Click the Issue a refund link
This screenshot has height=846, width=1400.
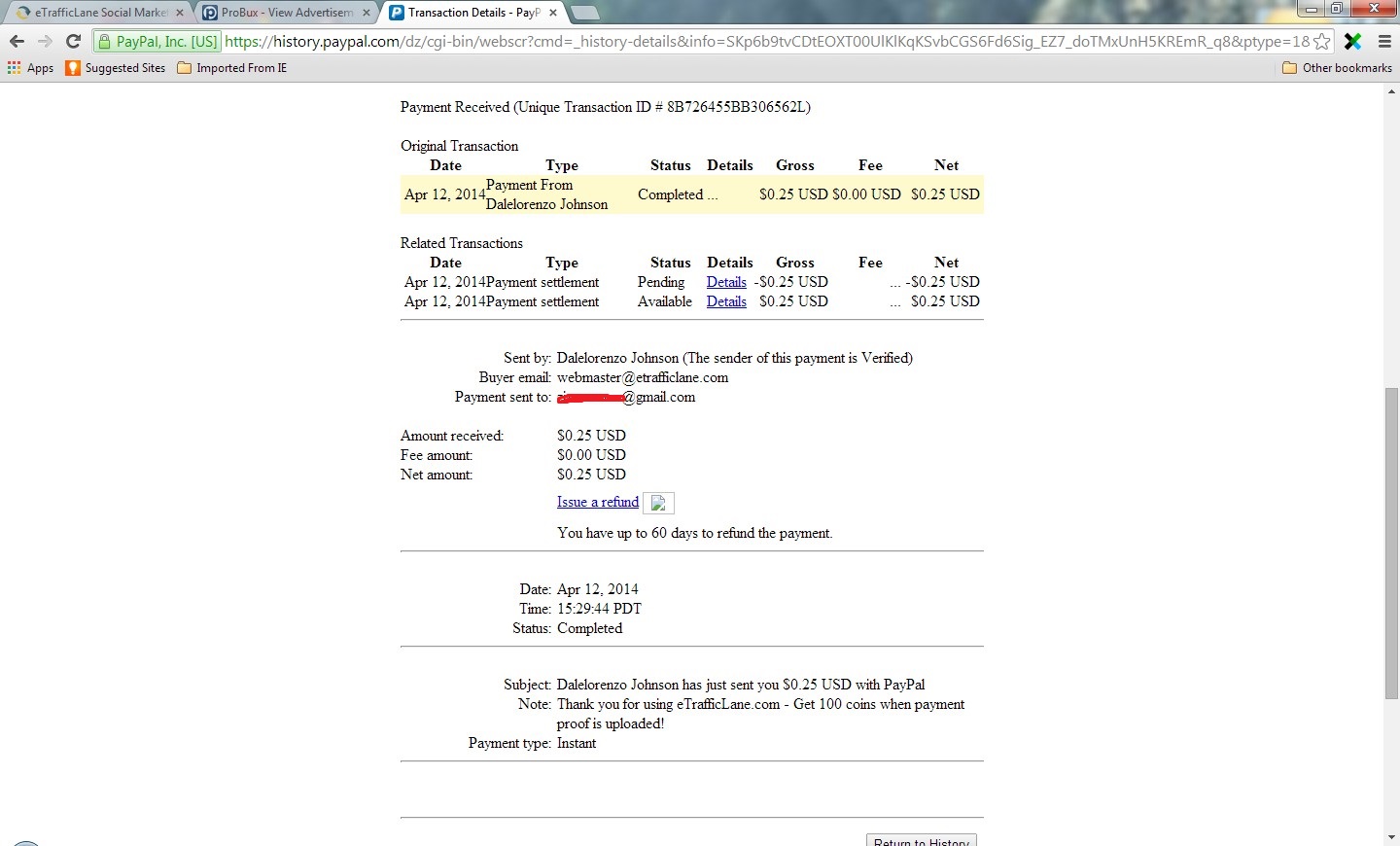point(598,502)
